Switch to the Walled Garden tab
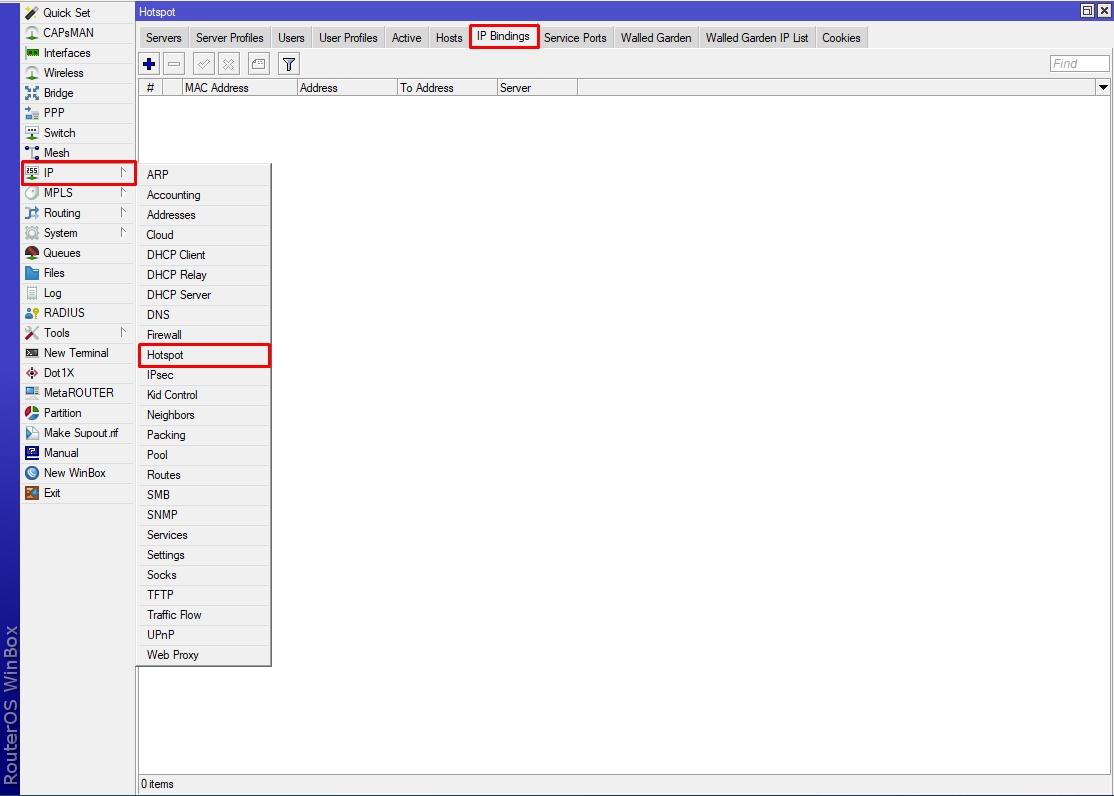 coord(656,38)
